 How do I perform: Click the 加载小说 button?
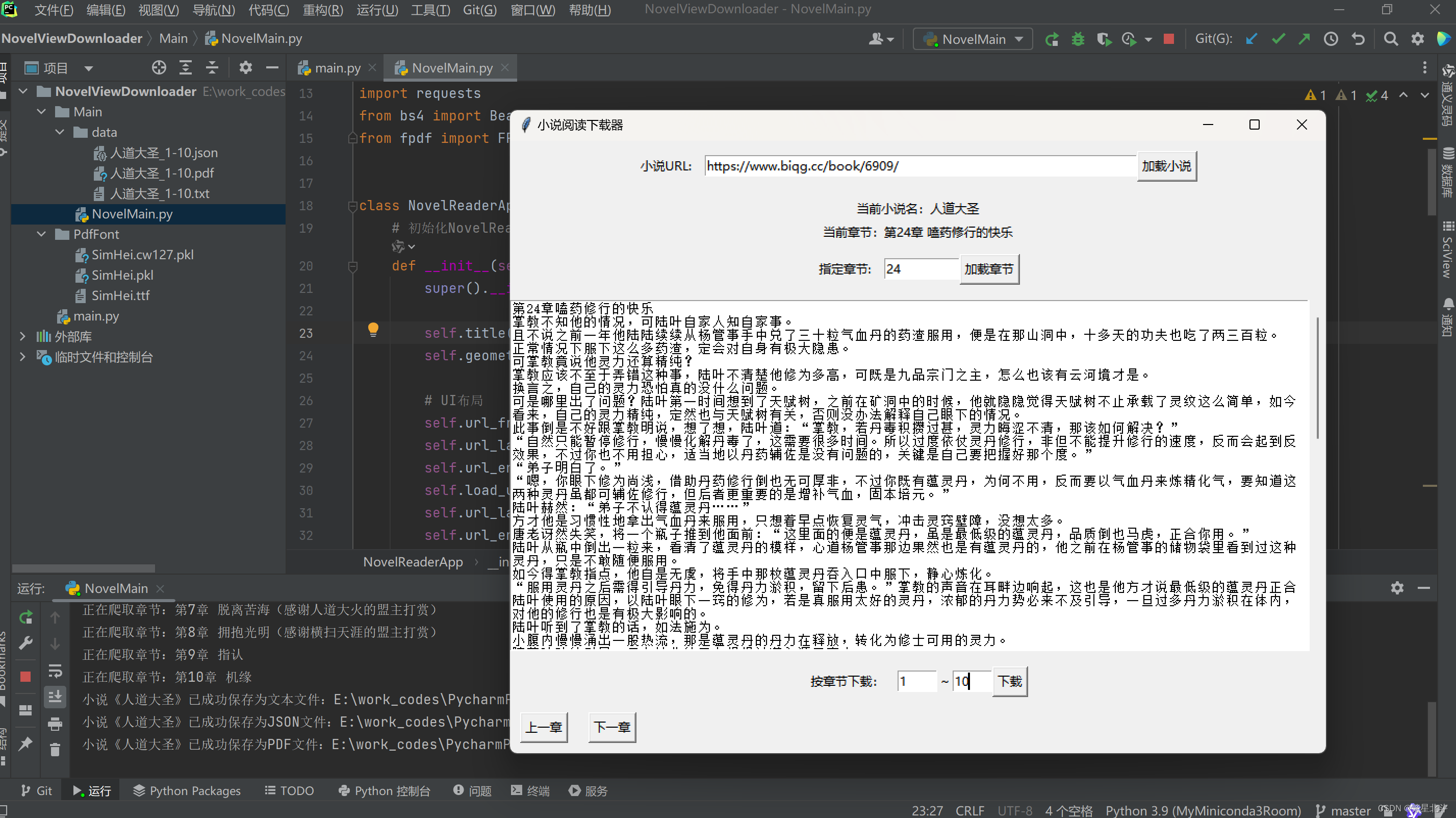[x=1166, y=166]
